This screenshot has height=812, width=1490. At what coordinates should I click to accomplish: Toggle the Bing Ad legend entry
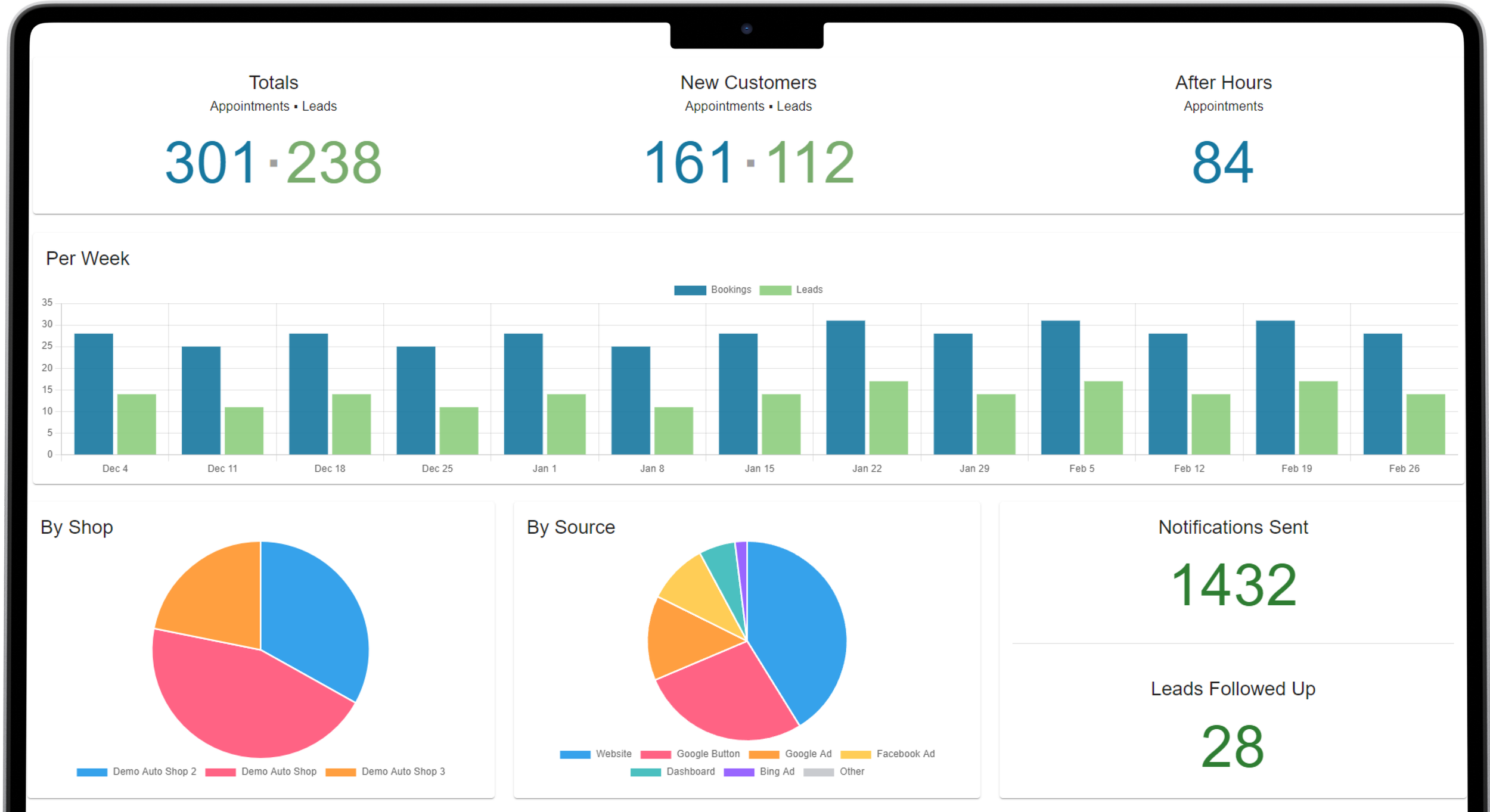(776, 771)
